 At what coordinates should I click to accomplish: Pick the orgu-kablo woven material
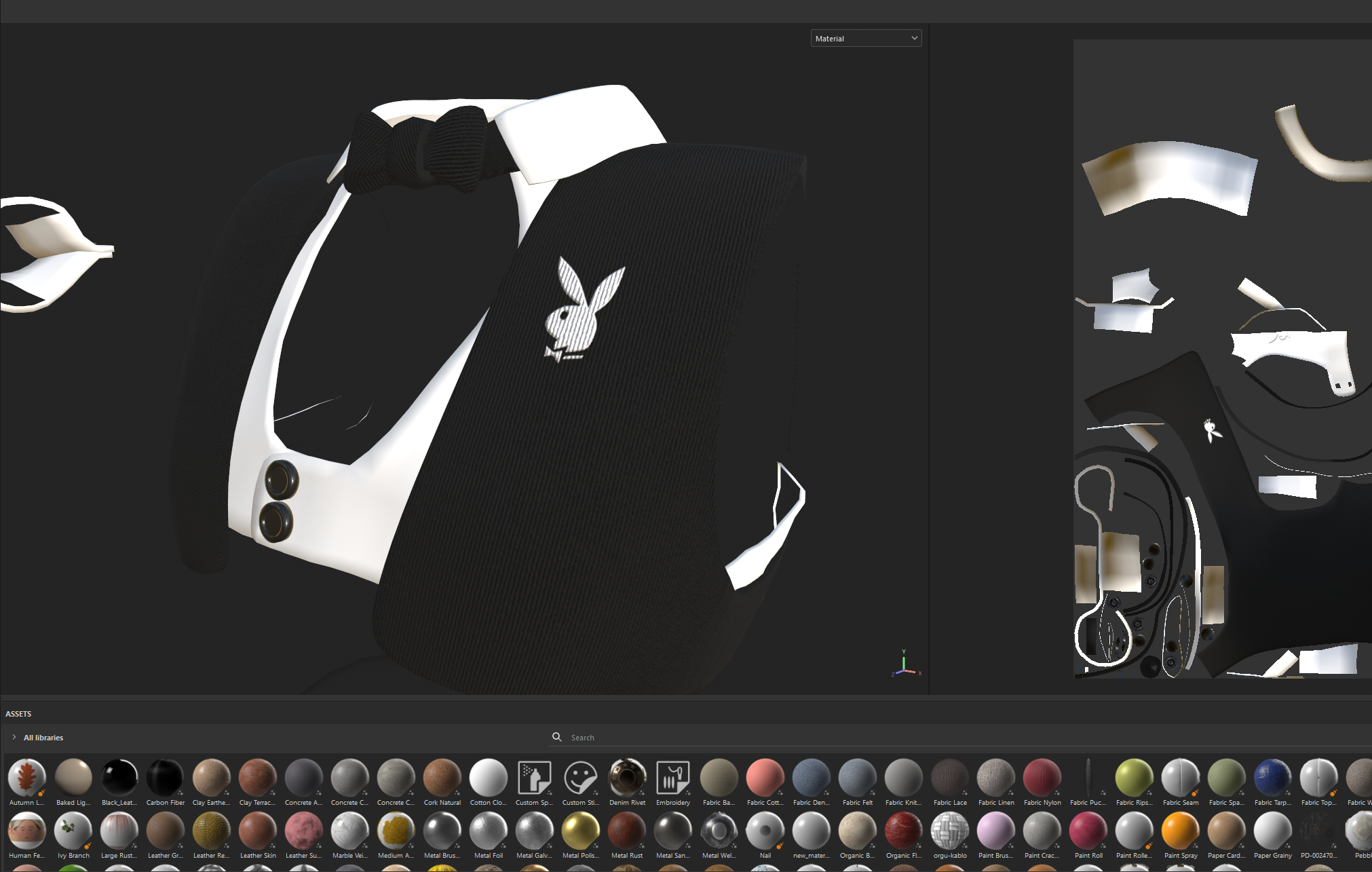coord(949,830)
